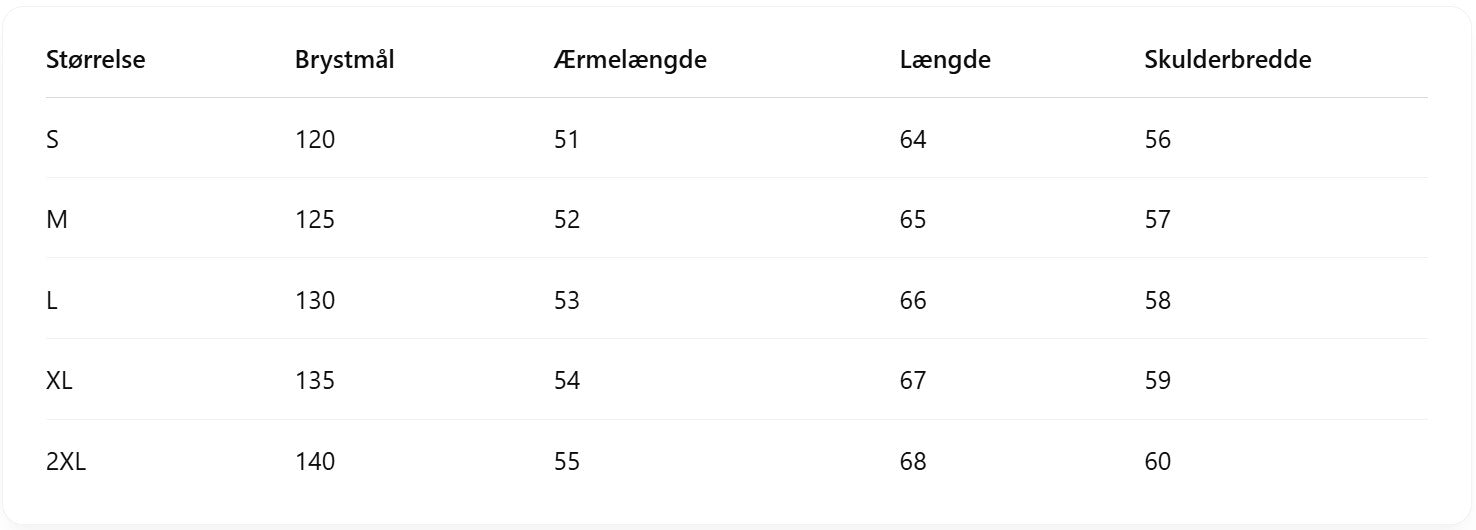
Task: Click shoulder width value 58
Action: tap(1158, 301)
